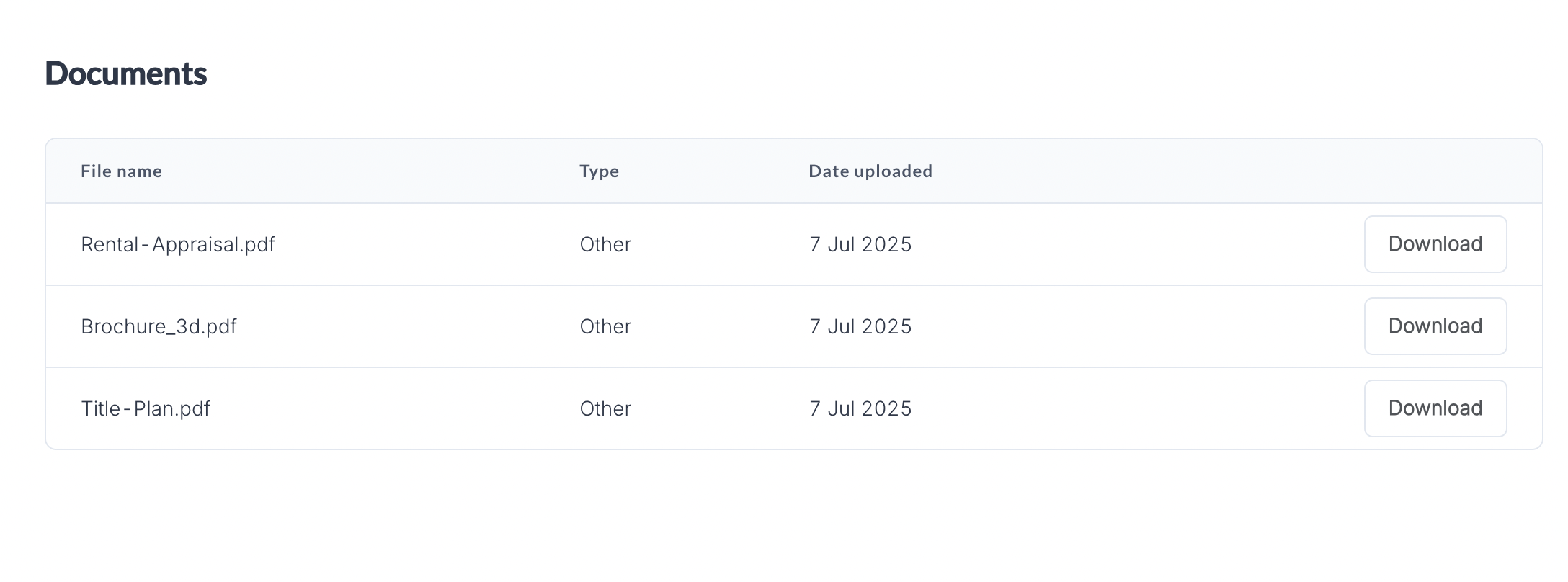Click the upload date of Title-Plan.pdf
1568x582 pixels.
click(860, 409)
